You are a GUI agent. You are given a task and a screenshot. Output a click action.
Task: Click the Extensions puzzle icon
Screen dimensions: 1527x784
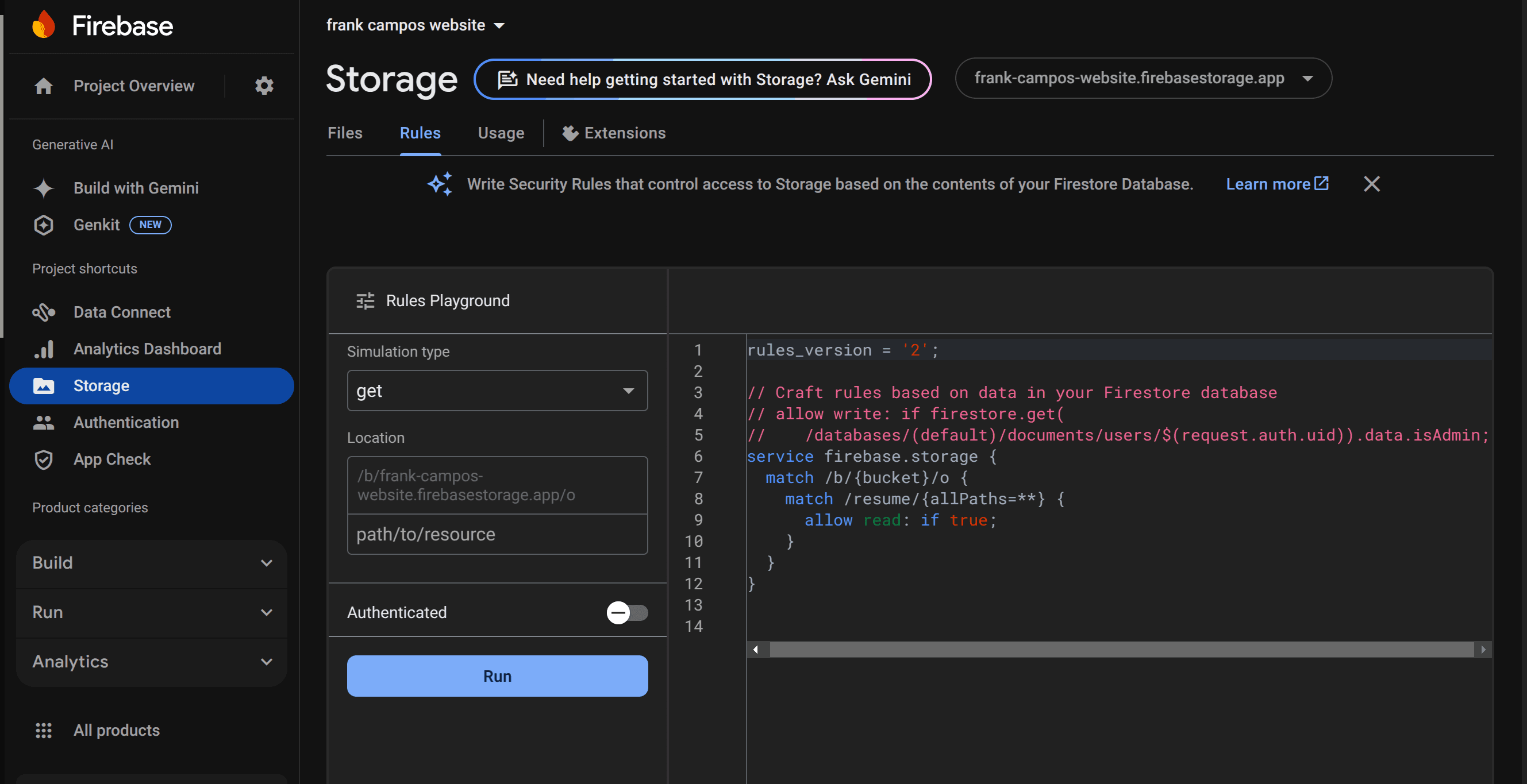coord(570,133)
